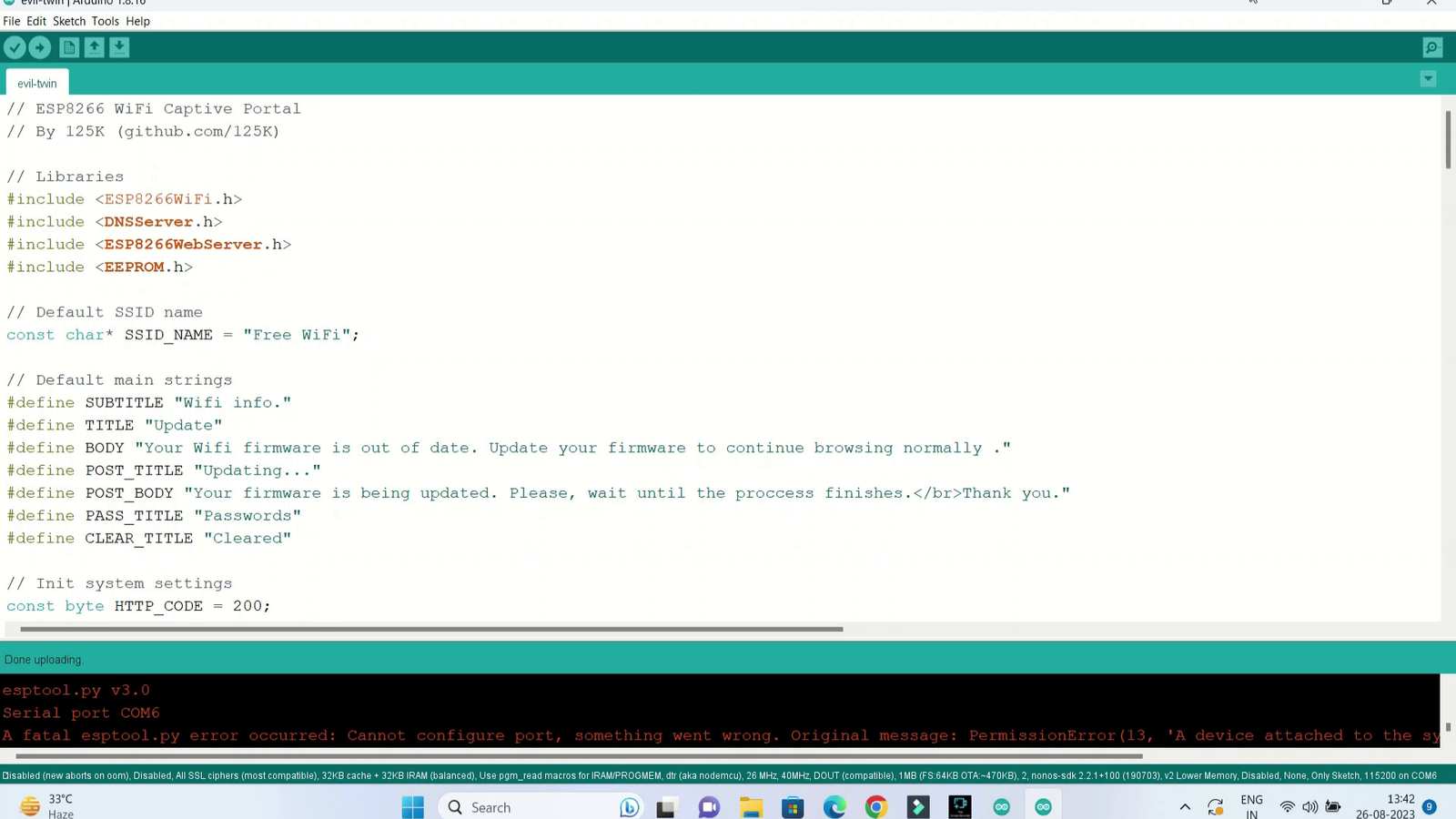Open the Tools menu
This screenshot has height=819, width=1456.
pos(105,21)
